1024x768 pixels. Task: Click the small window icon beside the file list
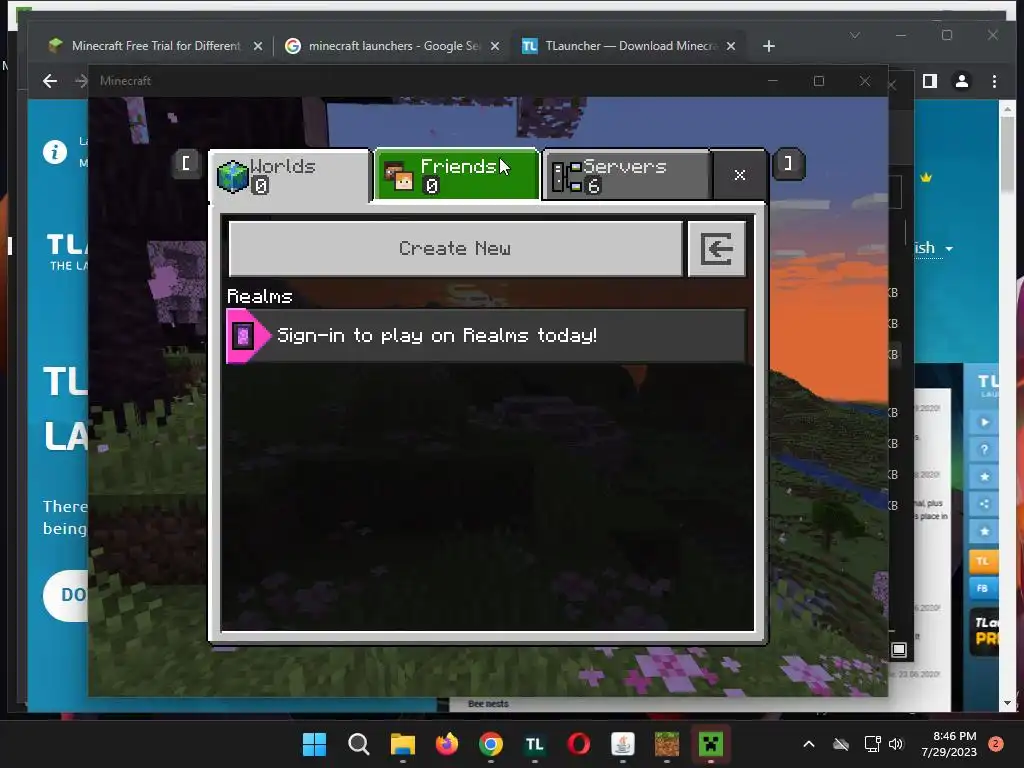pos(899,650)
